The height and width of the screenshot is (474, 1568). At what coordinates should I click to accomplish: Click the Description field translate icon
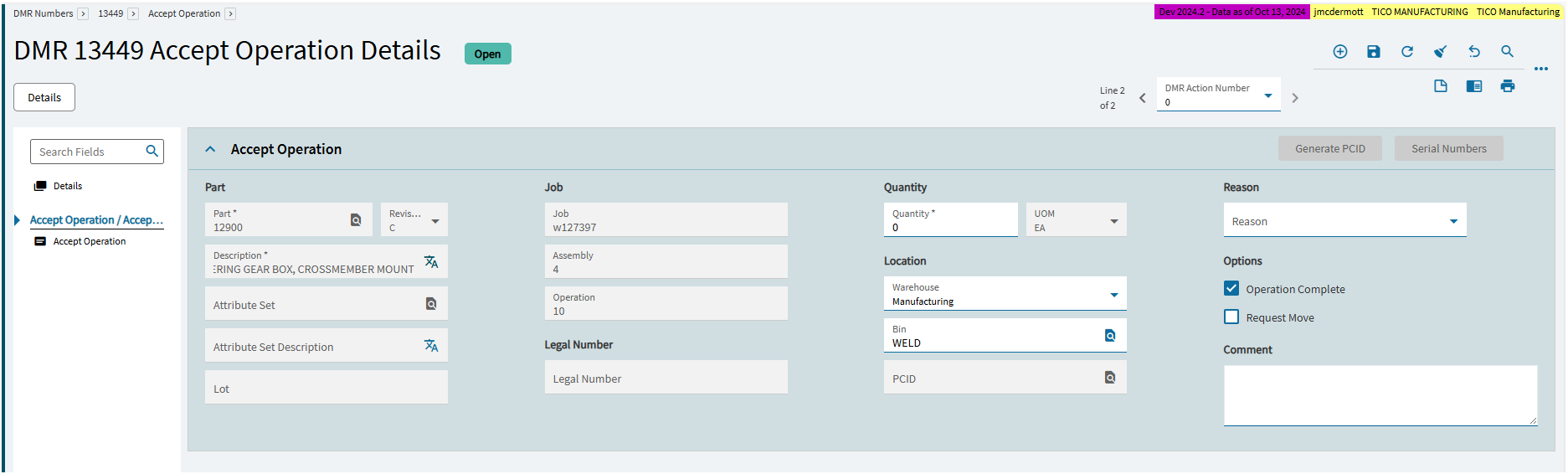(431, 262)
